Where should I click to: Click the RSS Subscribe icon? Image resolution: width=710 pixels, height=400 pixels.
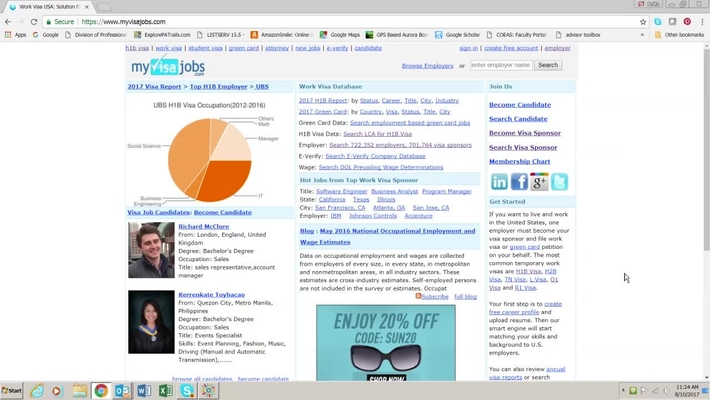[418, 296]
